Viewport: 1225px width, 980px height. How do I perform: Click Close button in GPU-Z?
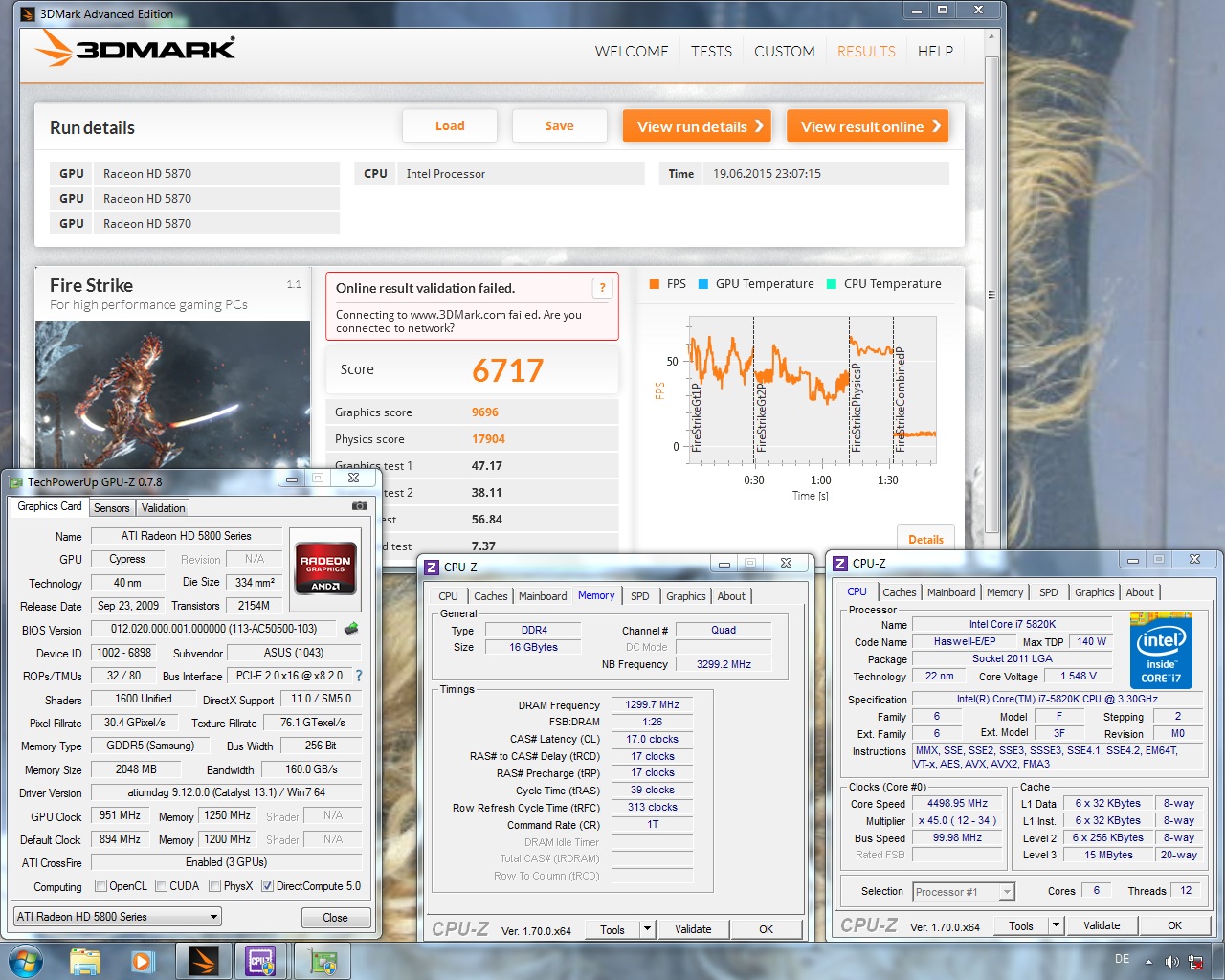click(335, 917)
